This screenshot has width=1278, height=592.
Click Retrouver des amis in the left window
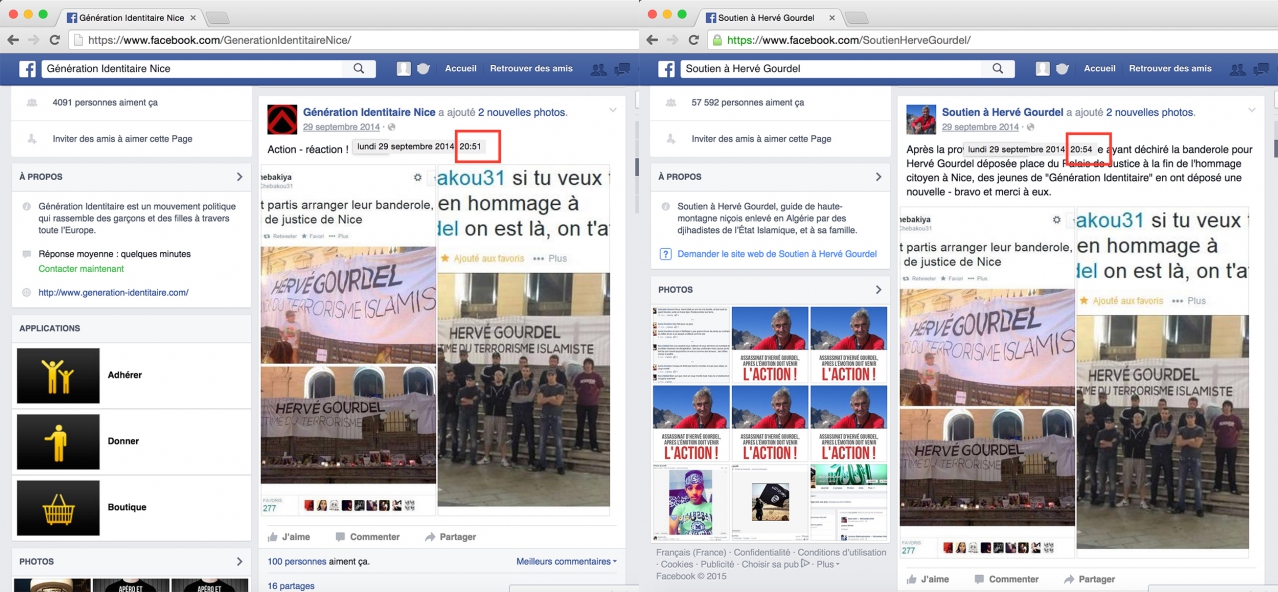[531, 69]
